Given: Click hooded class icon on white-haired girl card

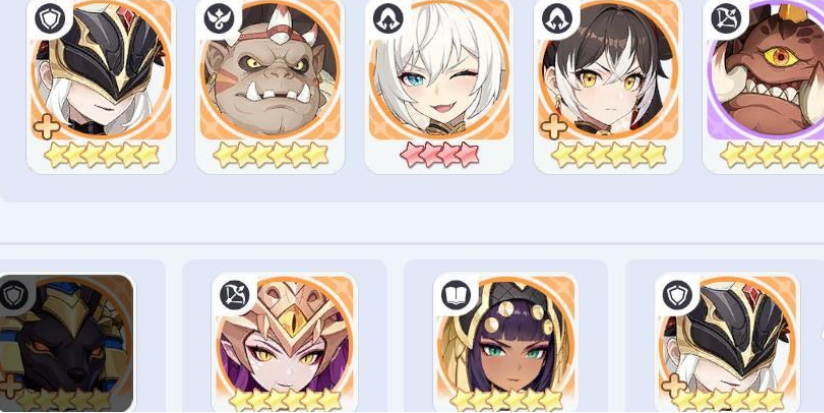Looking at the screenshot, I should click(x=388, y=19).
